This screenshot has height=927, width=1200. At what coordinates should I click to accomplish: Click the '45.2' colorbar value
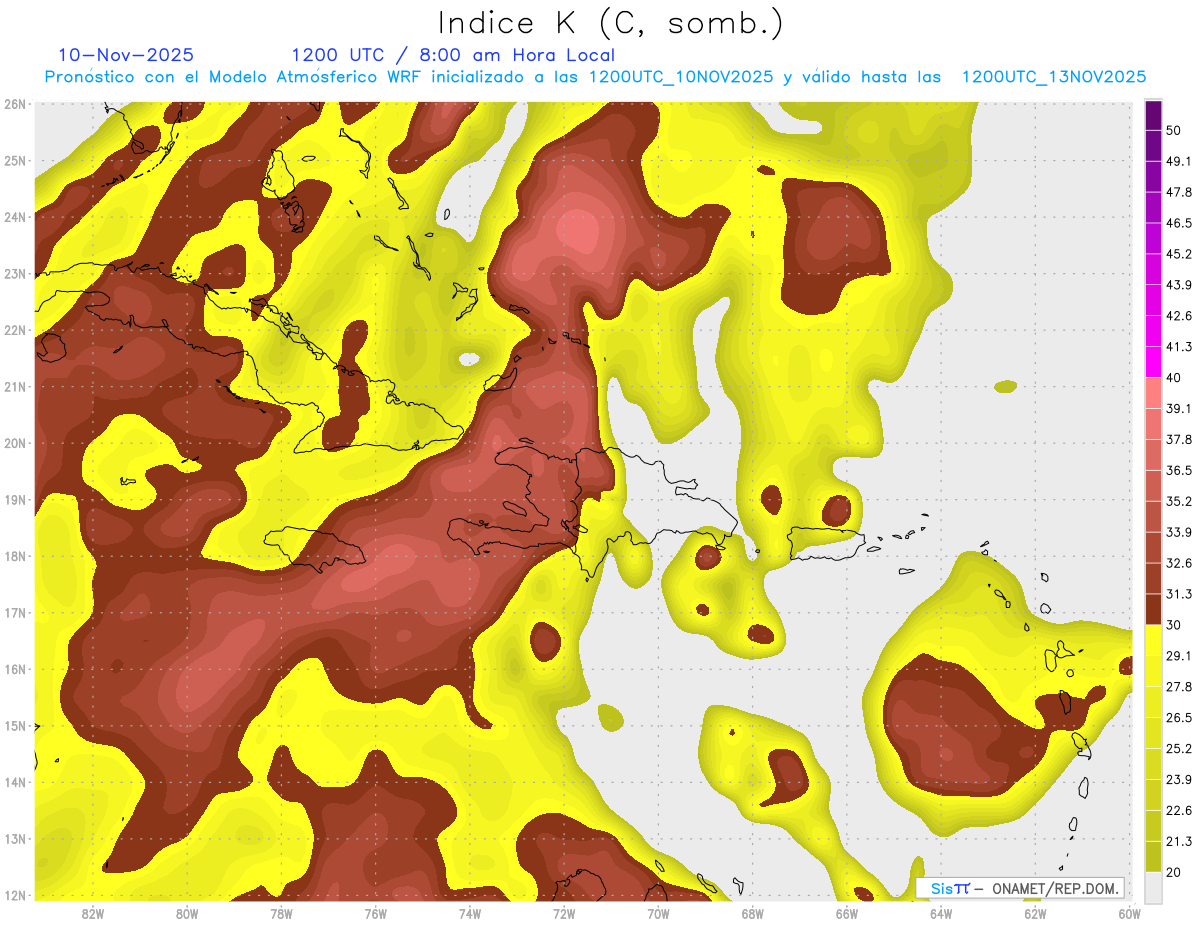pyautogui.click(x=1179, y=254)
